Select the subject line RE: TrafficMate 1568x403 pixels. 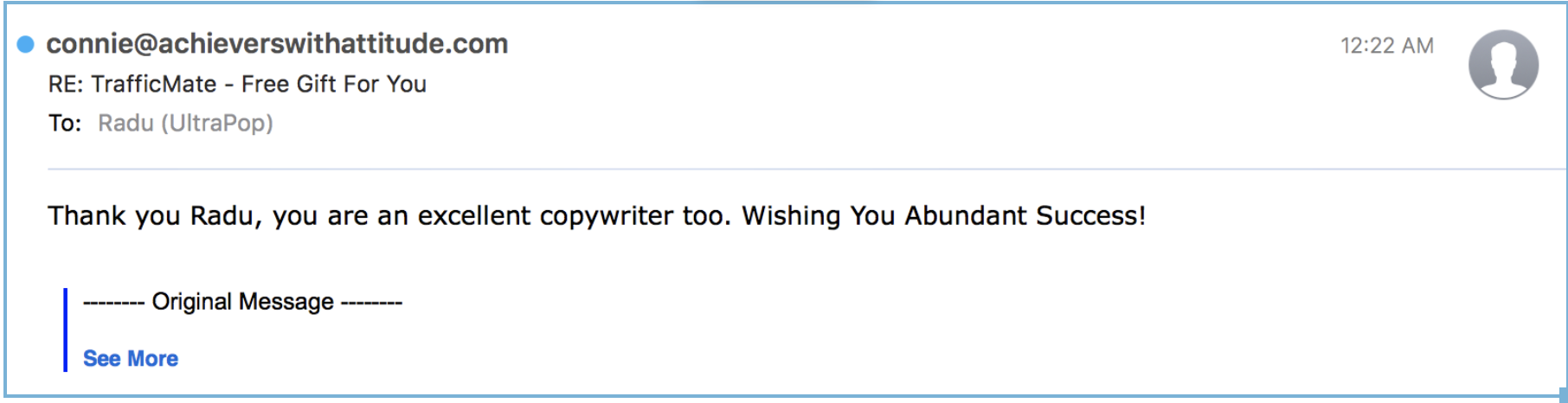tap(237, 84)
